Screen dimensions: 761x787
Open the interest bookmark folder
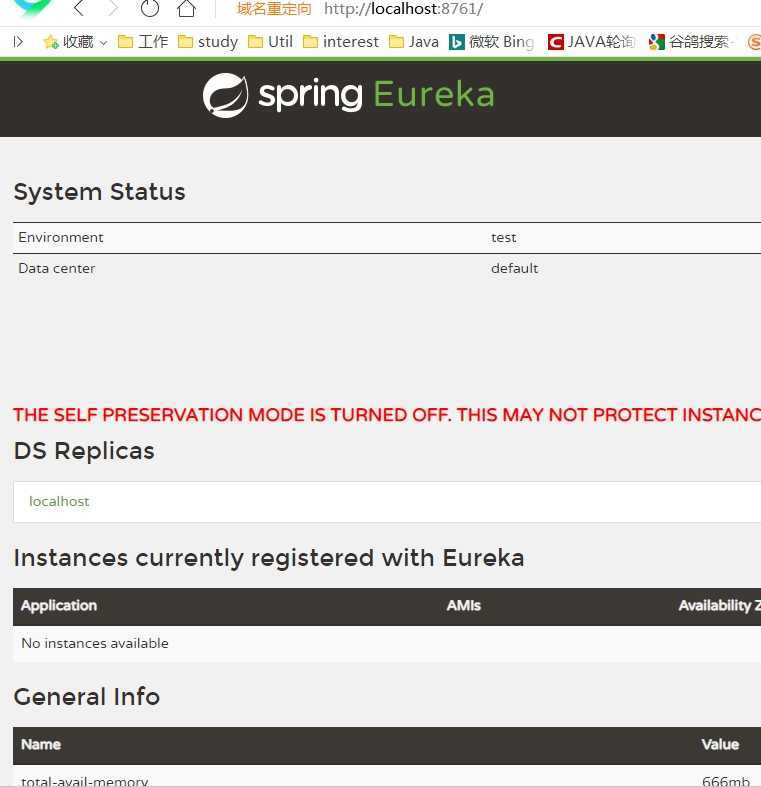(341, 42)
